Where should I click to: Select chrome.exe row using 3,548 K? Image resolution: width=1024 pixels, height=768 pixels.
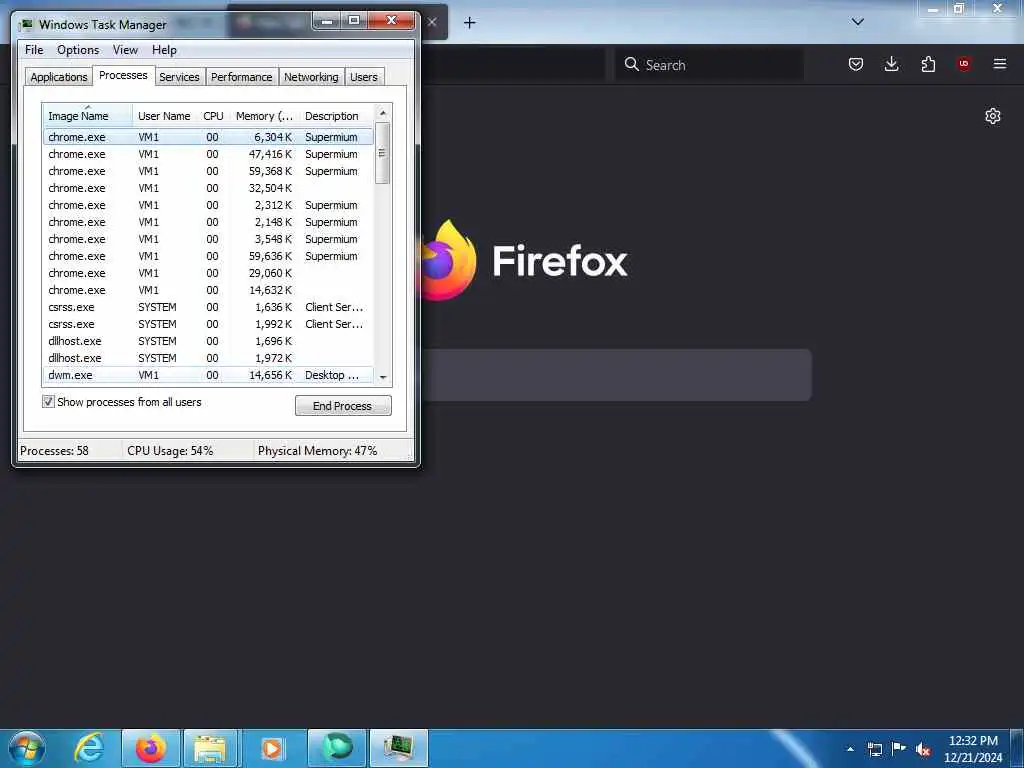click(208, 239)
